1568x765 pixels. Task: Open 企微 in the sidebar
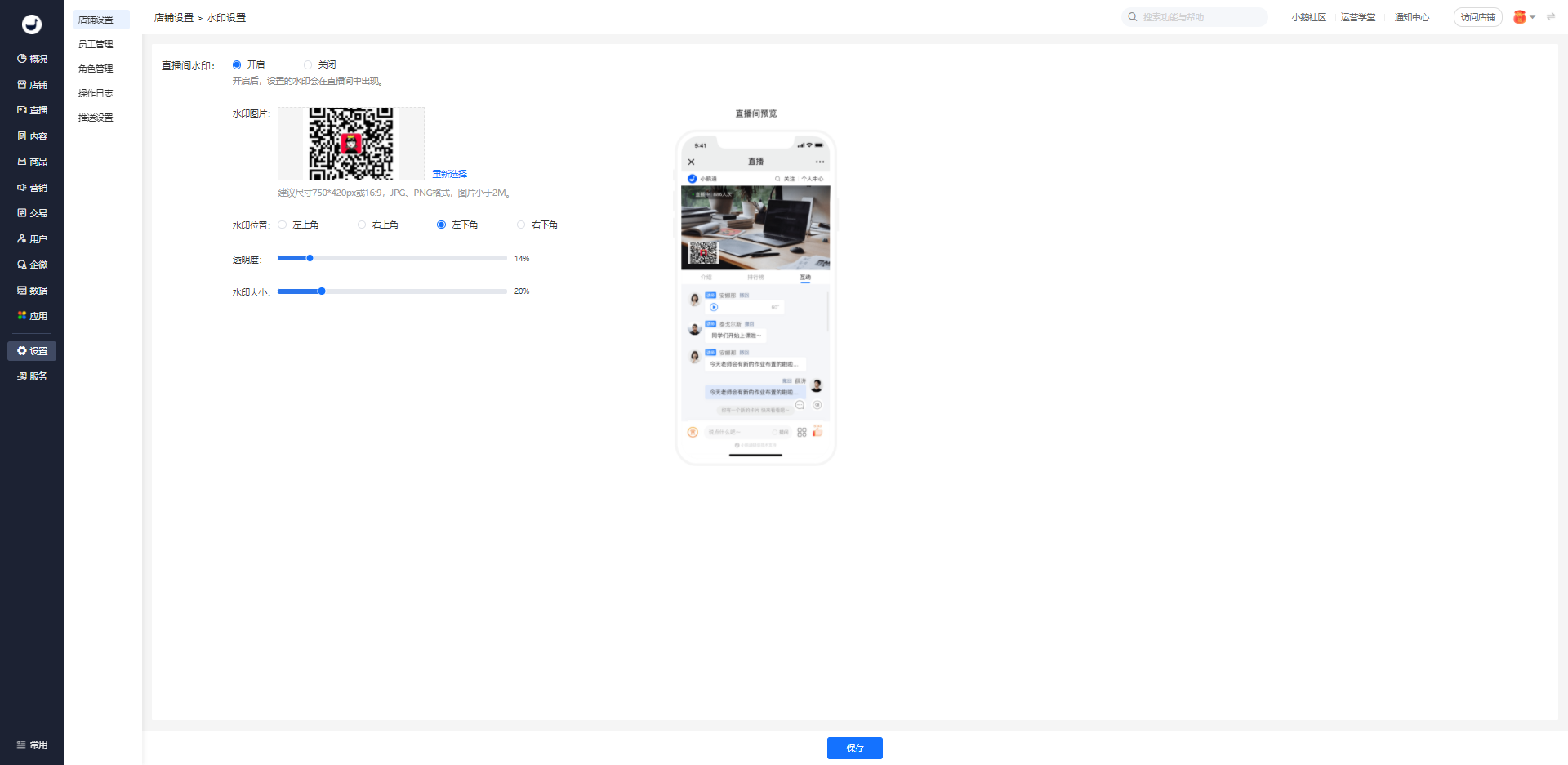tap(32, 265)
